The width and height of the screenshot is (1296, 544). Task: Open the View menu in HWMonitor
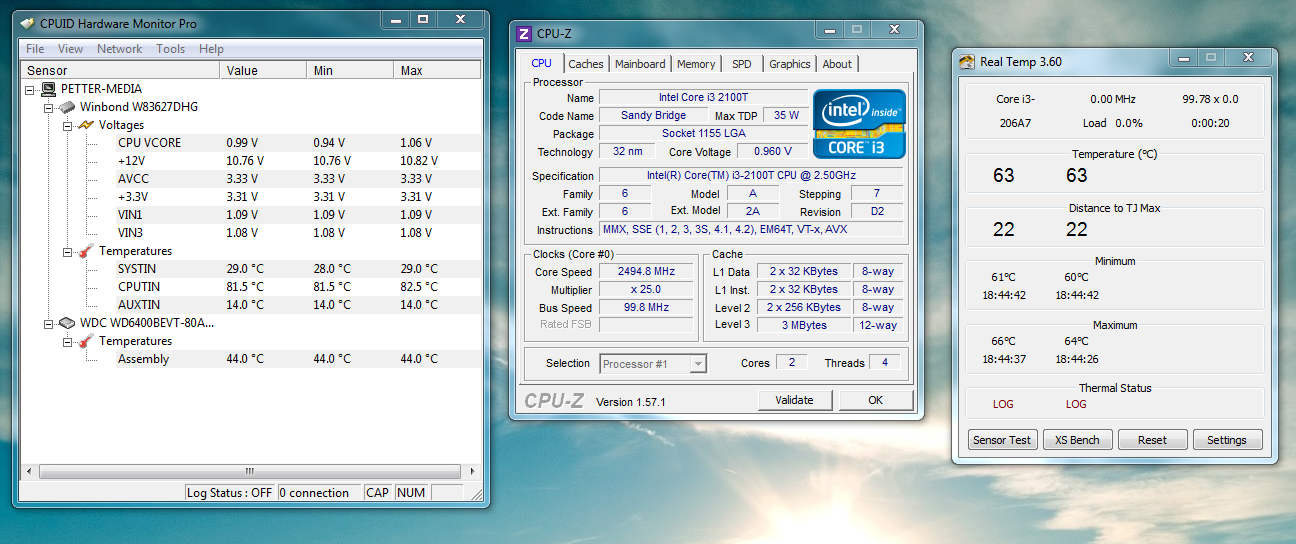point(71,49)
